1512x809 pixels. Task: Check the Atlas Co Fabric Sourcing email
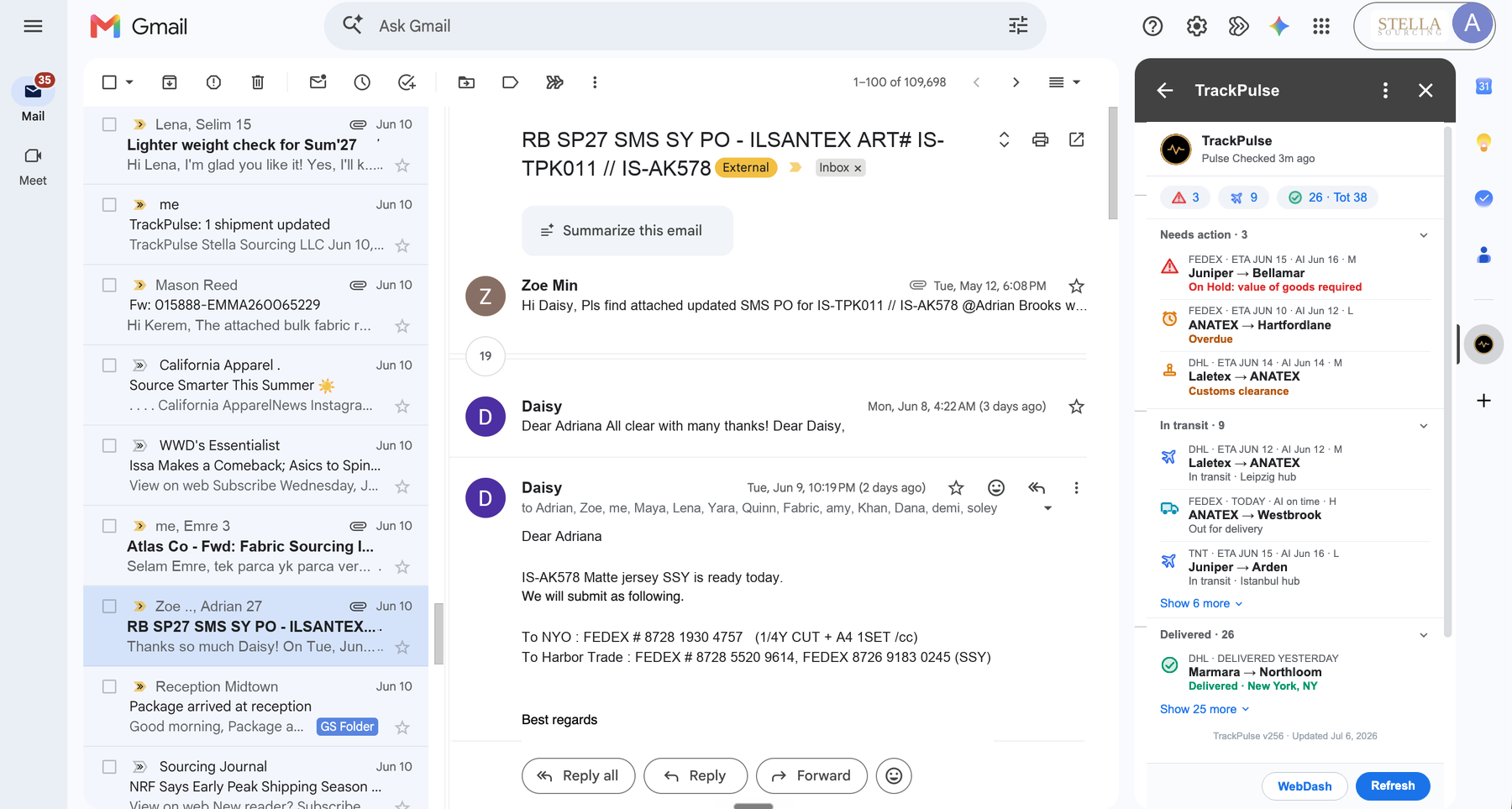[109, 526]
